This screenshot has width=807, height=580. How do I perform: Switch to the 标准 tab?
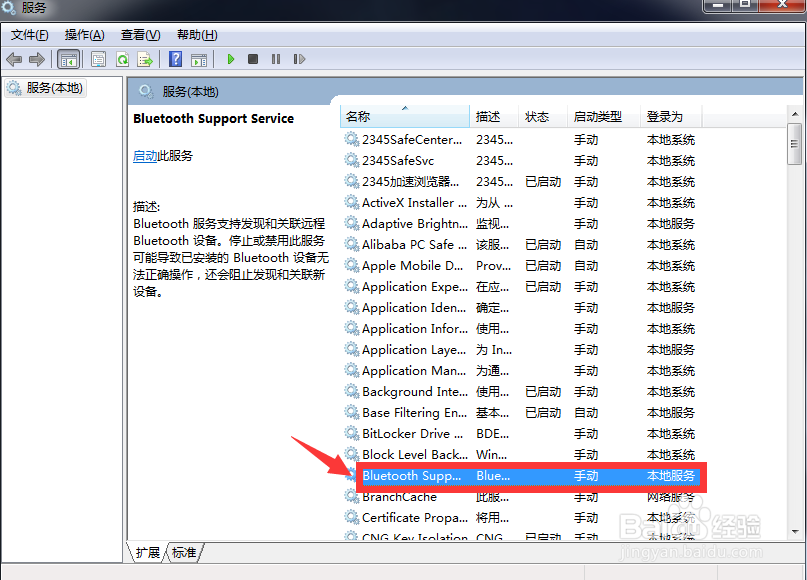tap(183, 551)
